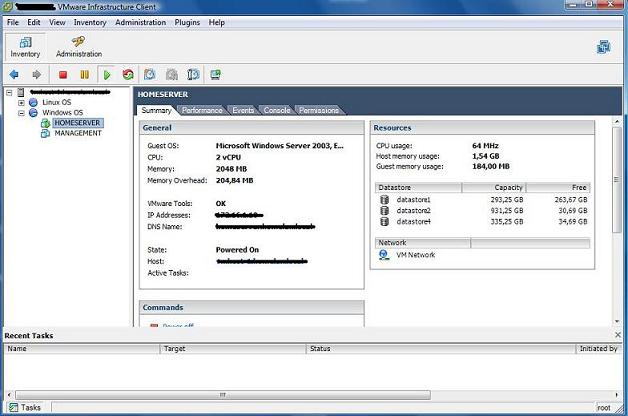Open the Help menu

click(x=217, y=22)
